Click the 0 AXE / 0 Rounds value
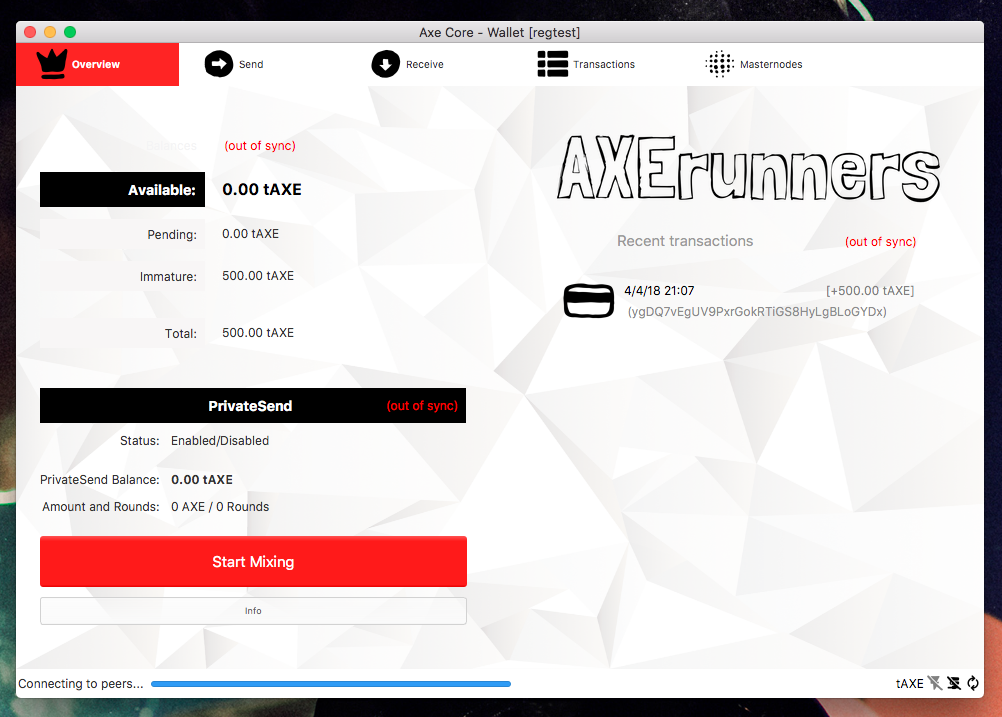Image resolution: width=1002 pixels, height=717 pixels. pos(220,507)
